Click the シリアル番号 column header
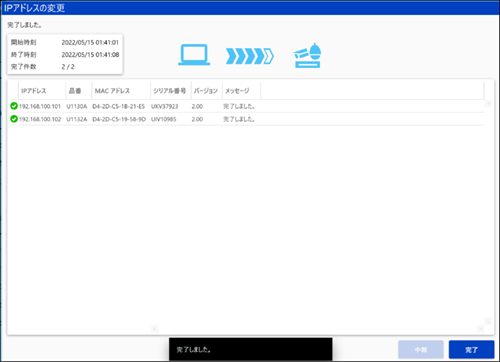This screenshot has width=500, height=362. pos(171,91)
